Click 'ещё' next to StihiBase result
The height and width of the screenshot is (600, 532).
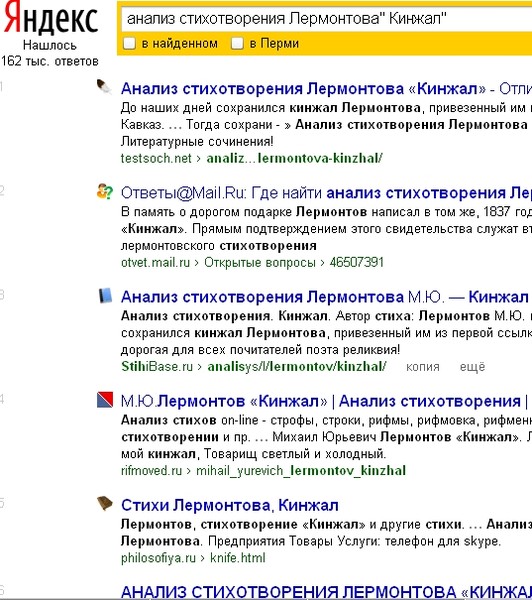coord(472,367)
